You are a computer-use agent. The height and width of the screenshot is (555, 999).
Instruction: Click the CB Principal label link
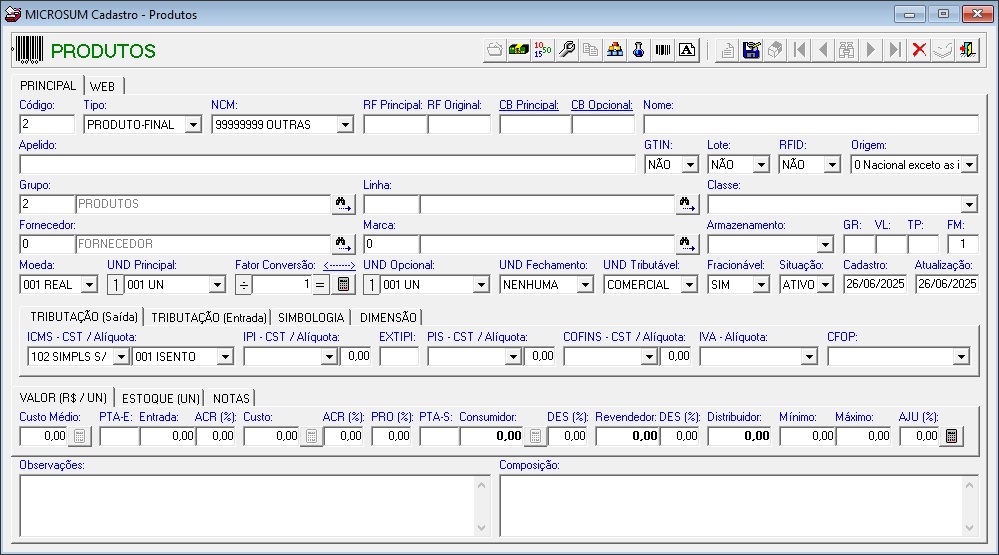[529, 105]
